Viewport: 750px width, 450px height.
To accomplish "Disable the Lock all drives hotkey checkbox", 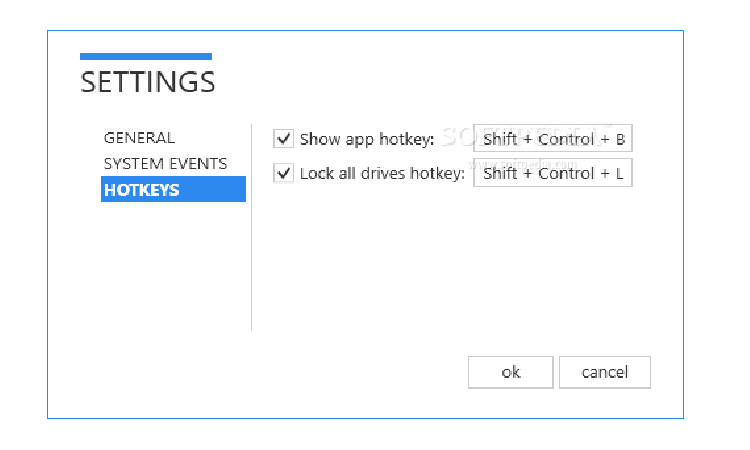I will point(284,173).
